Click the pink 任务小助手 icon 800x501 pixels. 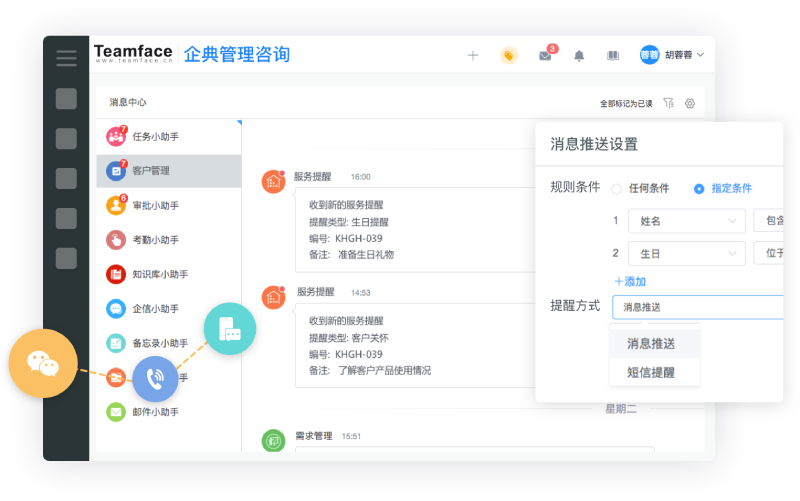click(x=116, y=137)
